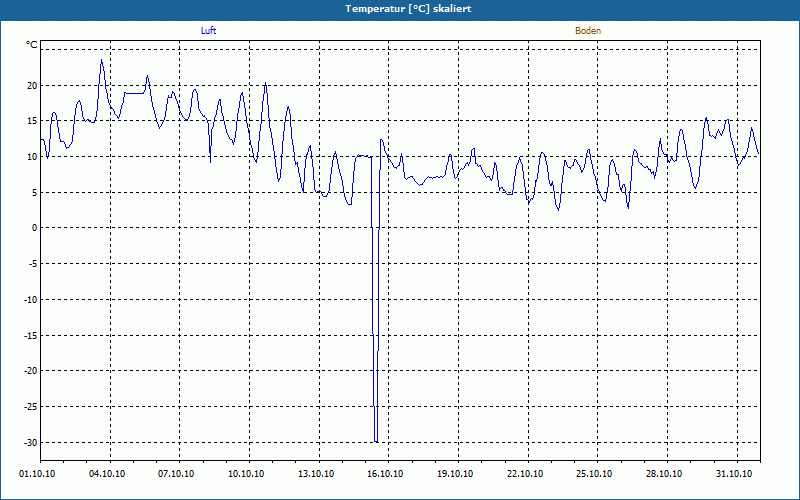Click the 0 value on the temperature axis

pos(35,228)
